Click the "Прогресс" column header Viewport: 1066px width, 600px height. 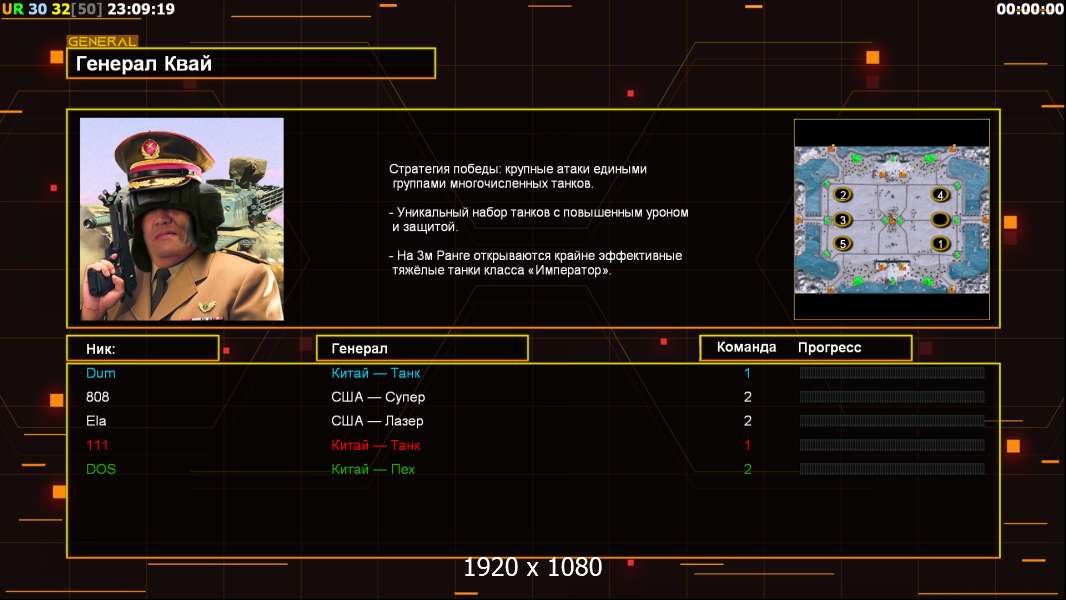tap(829, 347)
